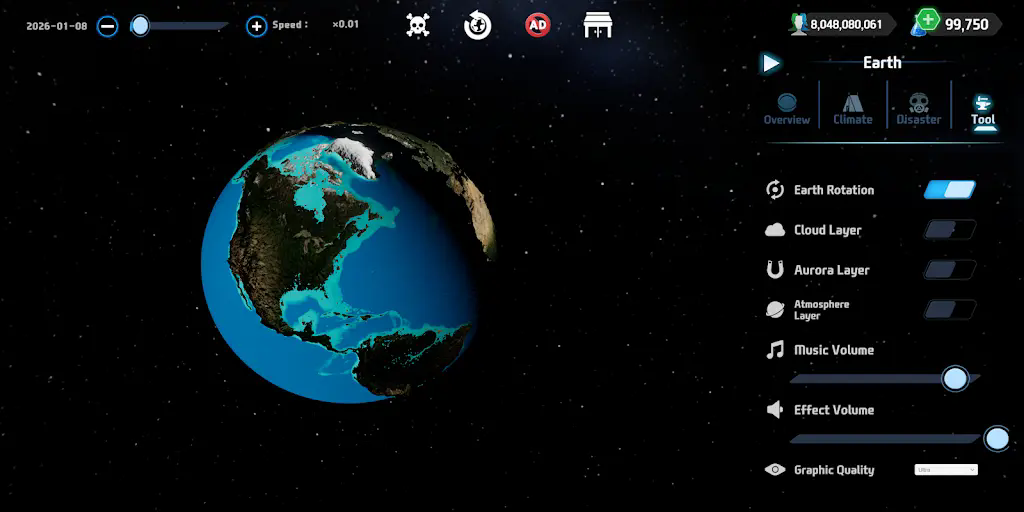The image size is (1024, 512).
Task: Click the Earth reset arrow icon
Action: [478, 25]
